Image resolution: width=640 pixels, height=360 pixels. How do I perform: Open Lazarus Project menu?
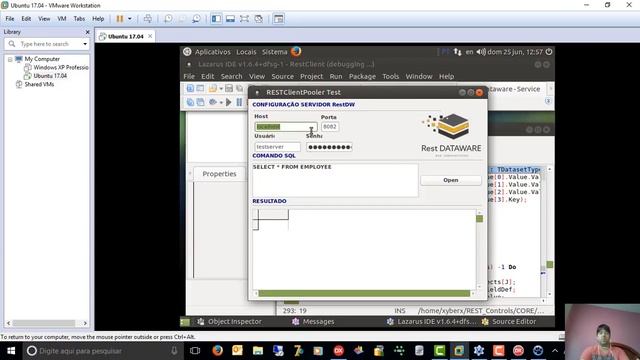coord(311,76)
